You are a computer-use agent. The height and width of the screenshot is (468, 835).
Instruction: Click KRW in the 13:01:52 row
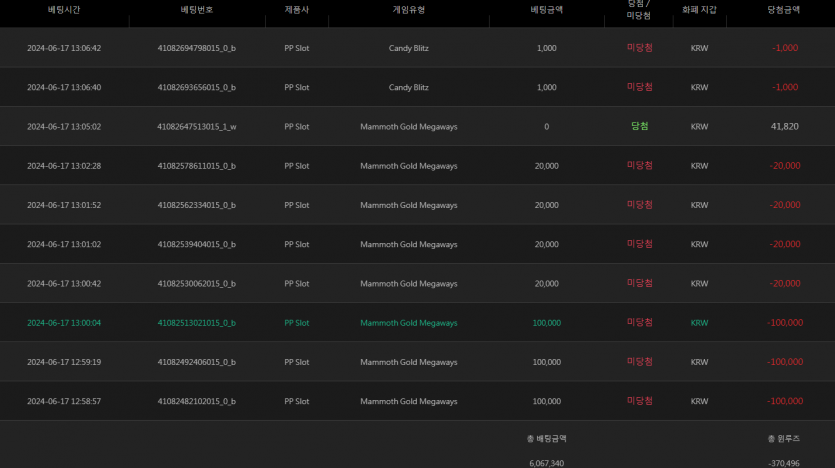(x=699, y=205)
